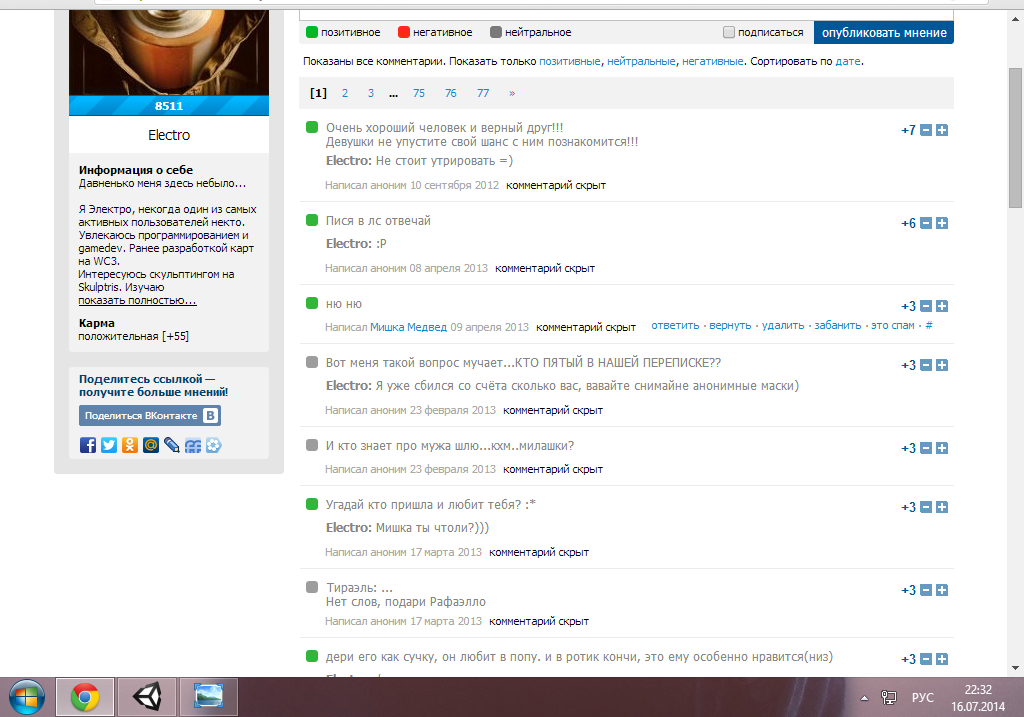This screenshot has width=1024, height=717.
Task: Downvote the 'И кто знает про мужа' comment
Action: 926,448
